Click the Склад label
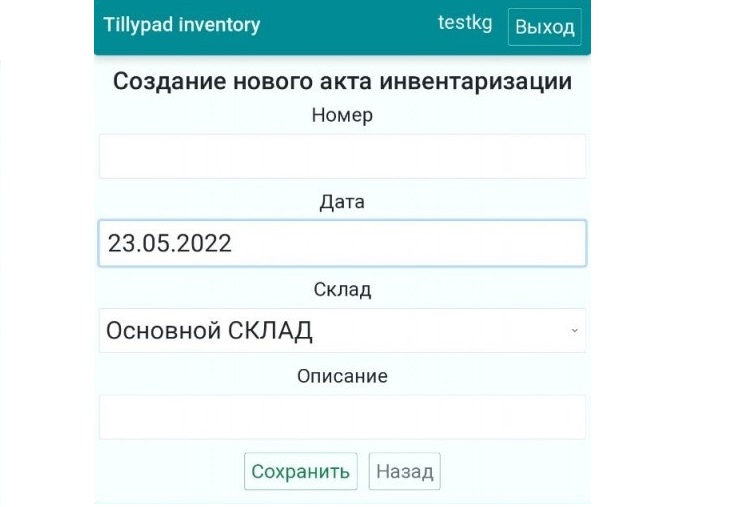The height and width of the screenshot is (507, 739). [342, 289]
